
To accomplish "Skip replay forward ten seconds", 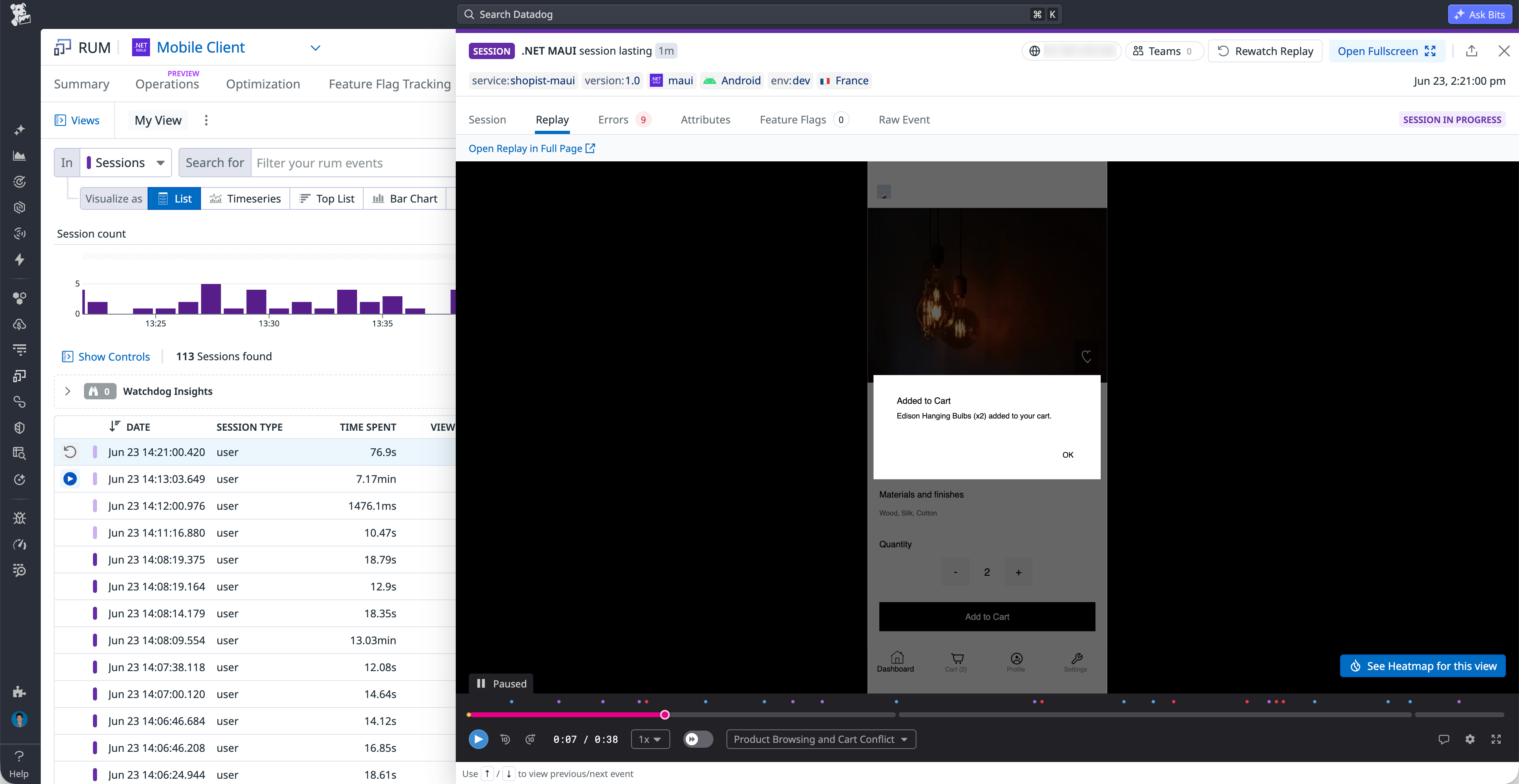I will [x=531, y=739].
